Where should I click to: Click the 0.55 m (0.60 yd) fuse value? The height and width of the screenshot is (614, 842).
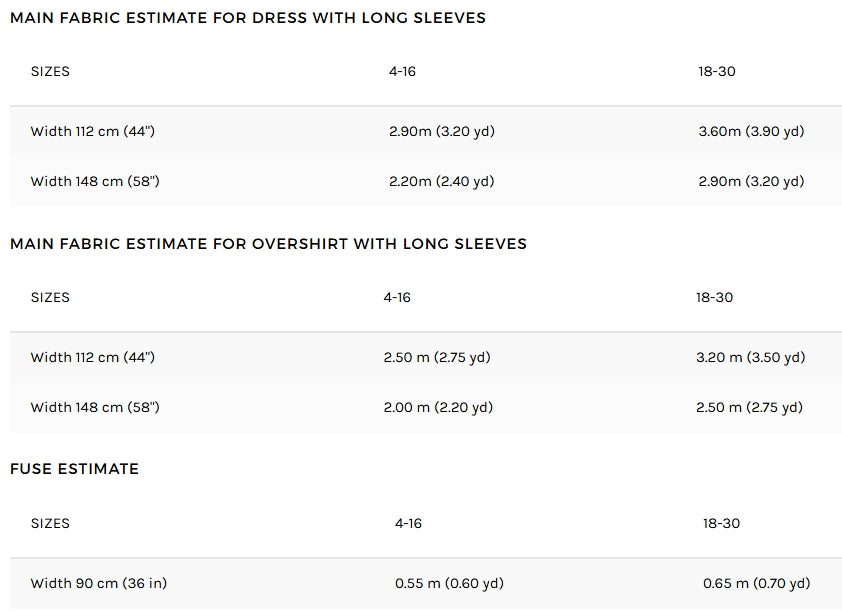click(x=449, y=584)
